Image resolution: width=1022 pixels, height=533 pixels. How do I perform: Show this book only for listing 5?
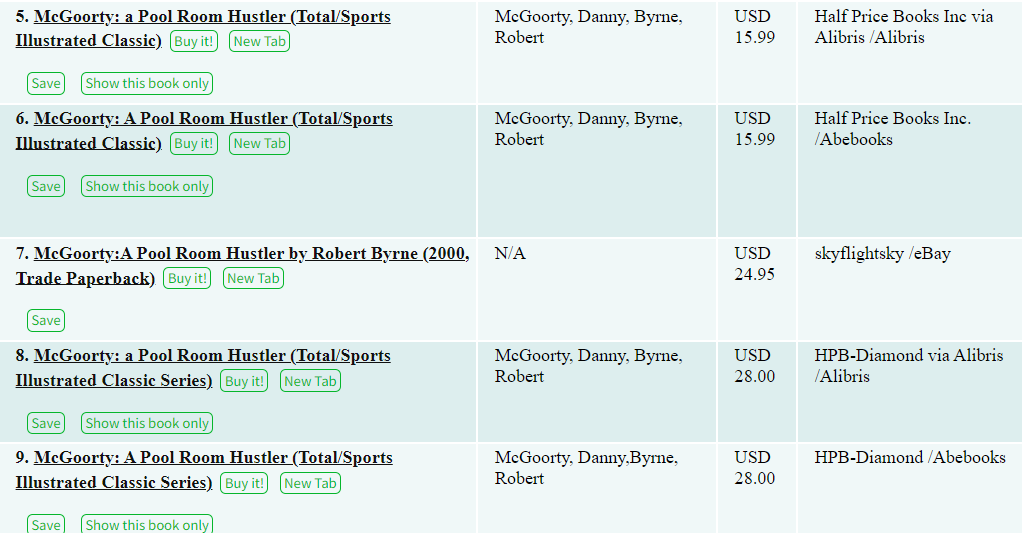(147, 84)
